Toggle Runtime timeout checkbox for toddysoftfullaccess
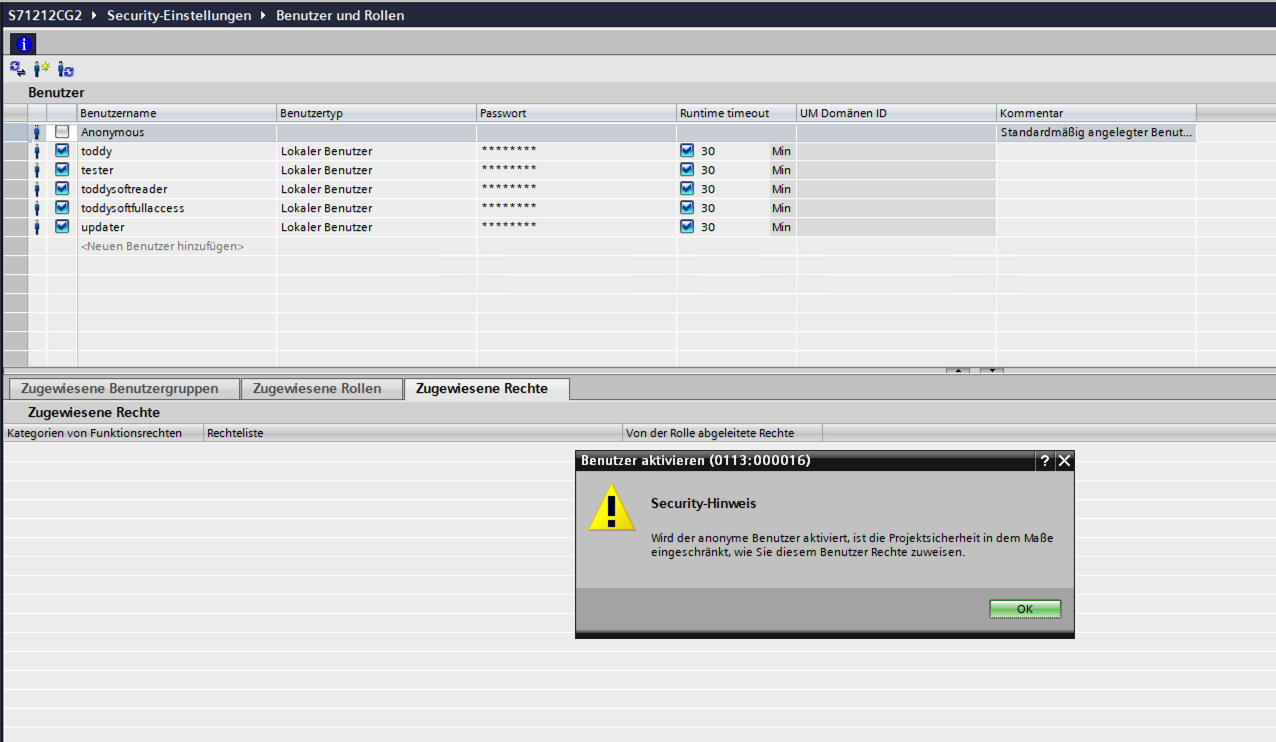The width and height of the screenshot is (1276, 742). click(x=687, y=208)
